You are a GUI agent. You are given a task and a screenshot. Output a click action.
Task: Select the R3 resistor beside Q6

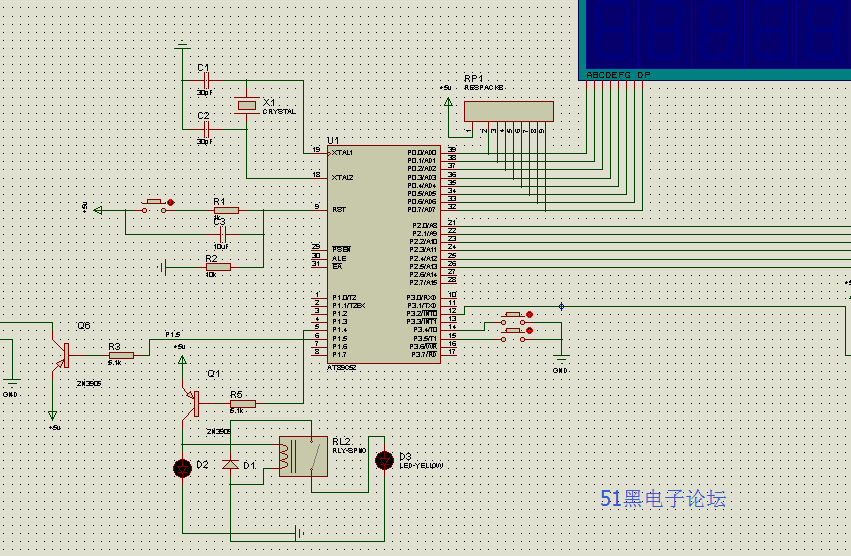click(121, 356)
